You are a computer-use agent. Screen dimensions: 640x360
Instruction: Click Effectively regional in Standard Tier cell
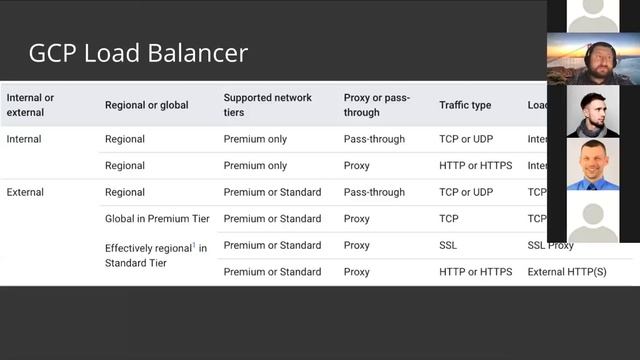(156, 256)
